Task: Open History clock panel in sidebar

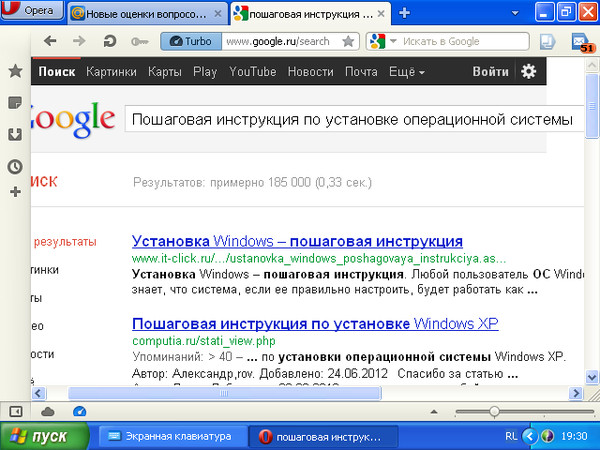Action: tap(15, 167)
